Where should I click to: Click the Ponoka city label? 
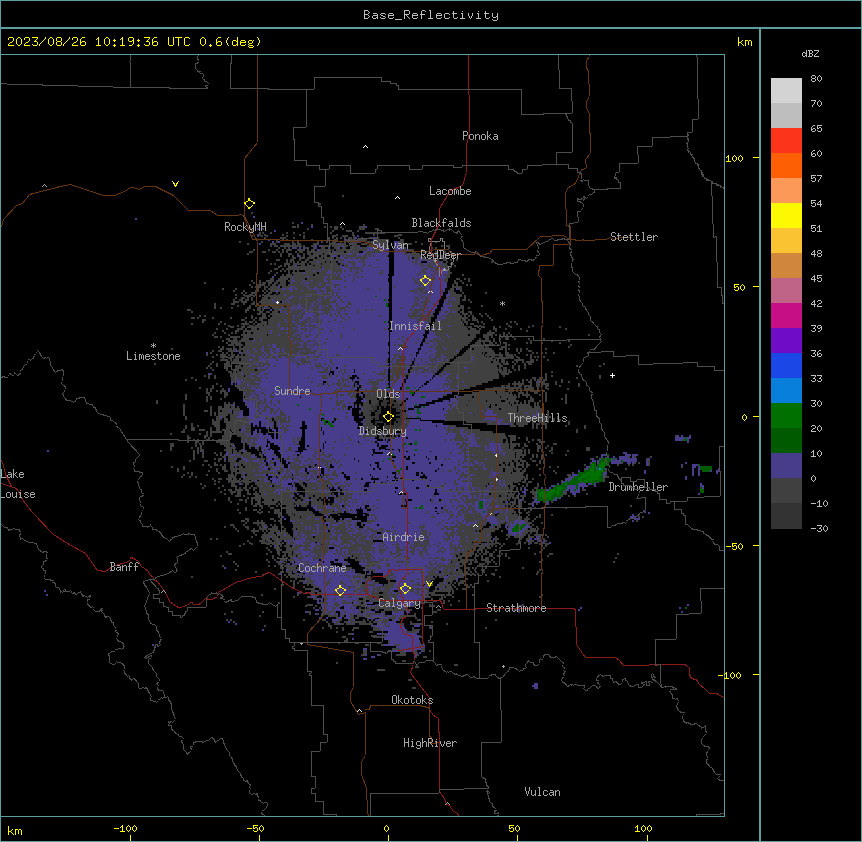coord(480,136)
